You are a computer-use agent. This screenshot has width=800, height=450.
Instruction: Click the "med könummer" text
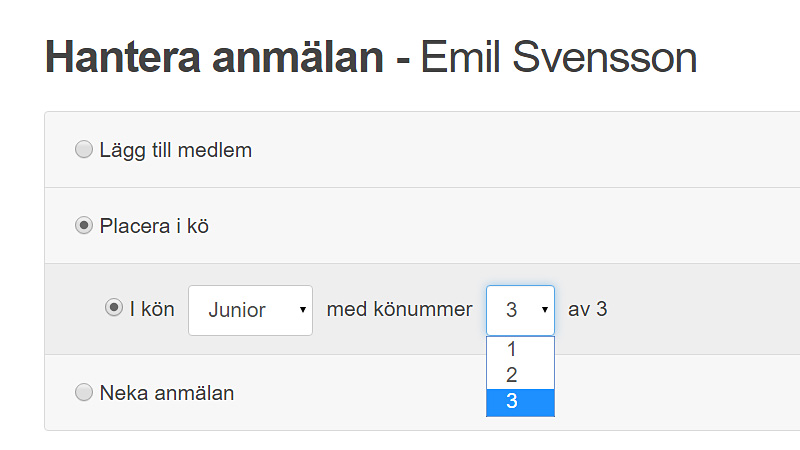(x=399, y=309)
